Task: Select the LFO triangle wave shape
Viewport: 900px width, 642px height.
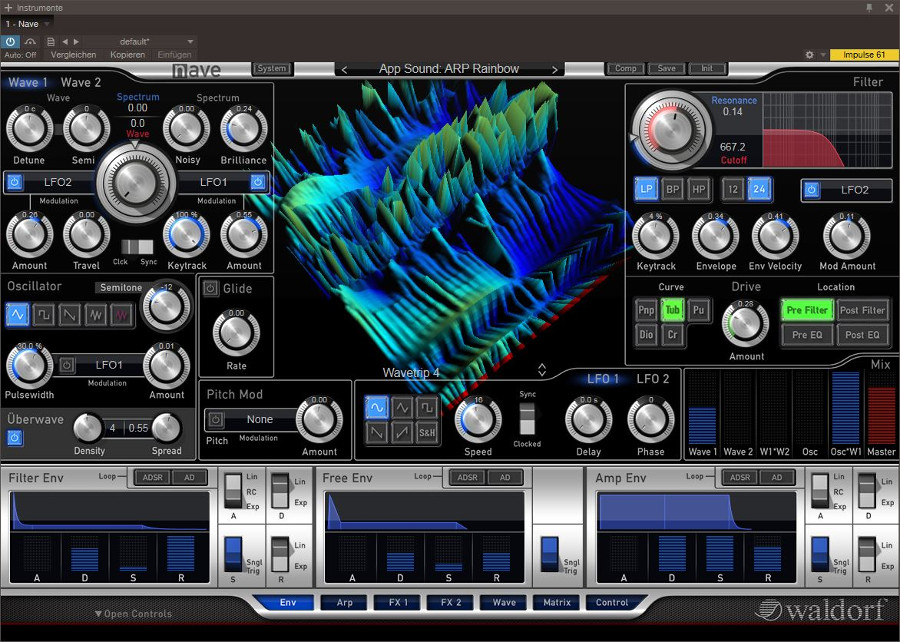Action: 402,408
